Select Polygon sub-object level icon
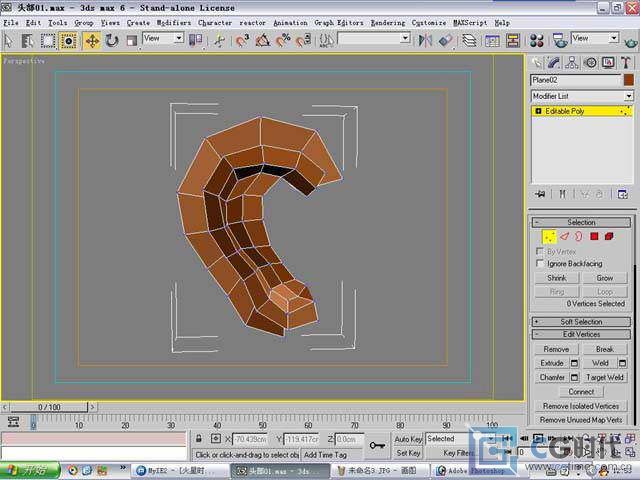Image resolution: width=640 pixels, height=480 pixels. click(594, 236)
